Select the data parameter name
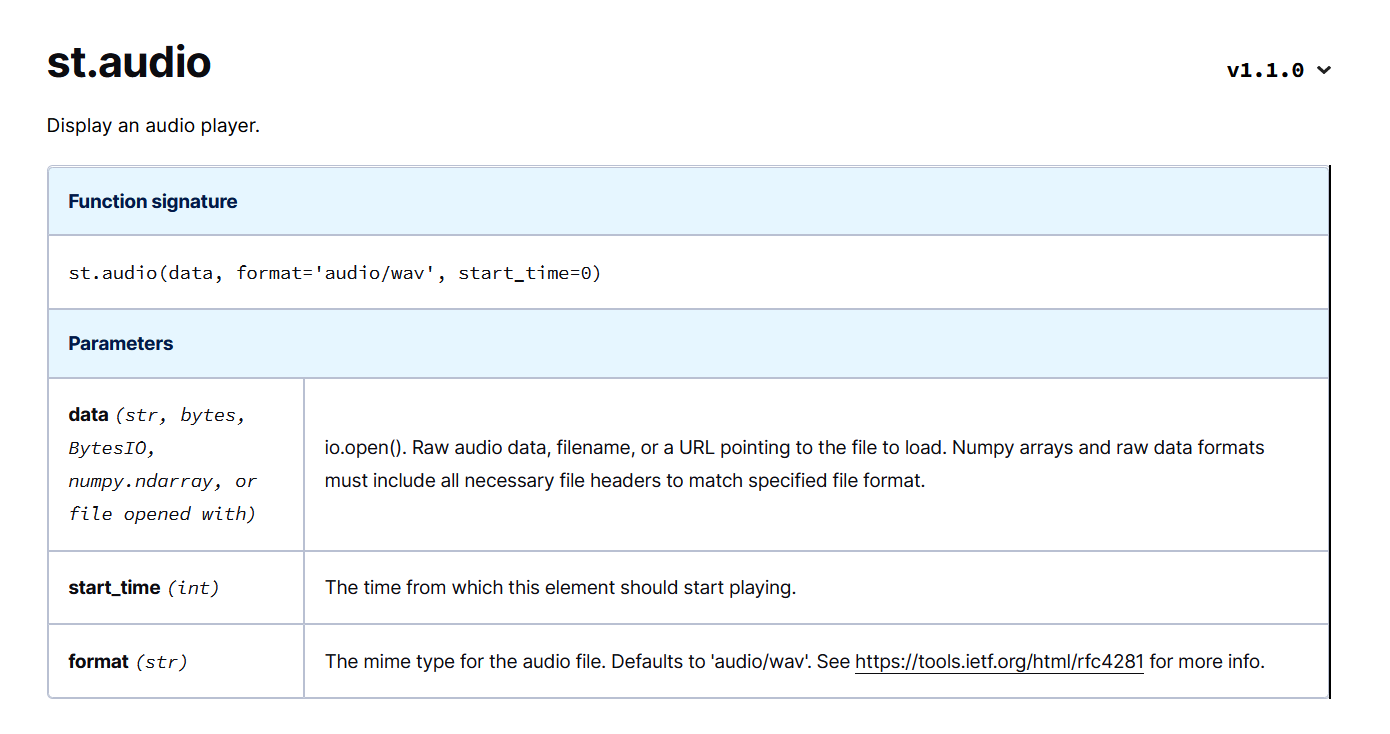The height and width of the screenshot is (734, 1390). 87,414
